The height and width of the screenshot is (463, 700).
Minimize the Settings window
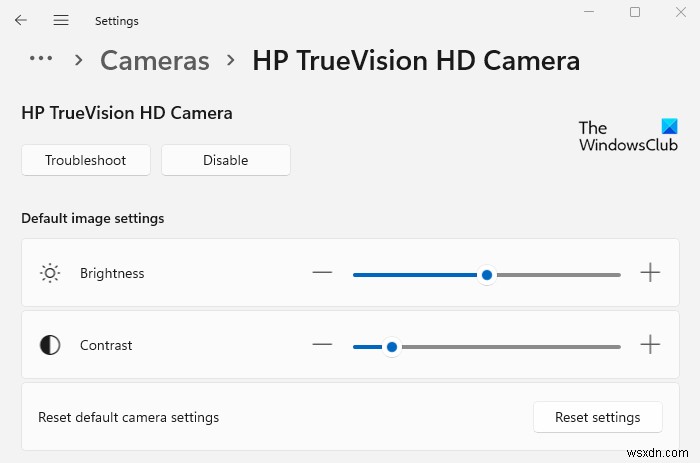(588, 12)
